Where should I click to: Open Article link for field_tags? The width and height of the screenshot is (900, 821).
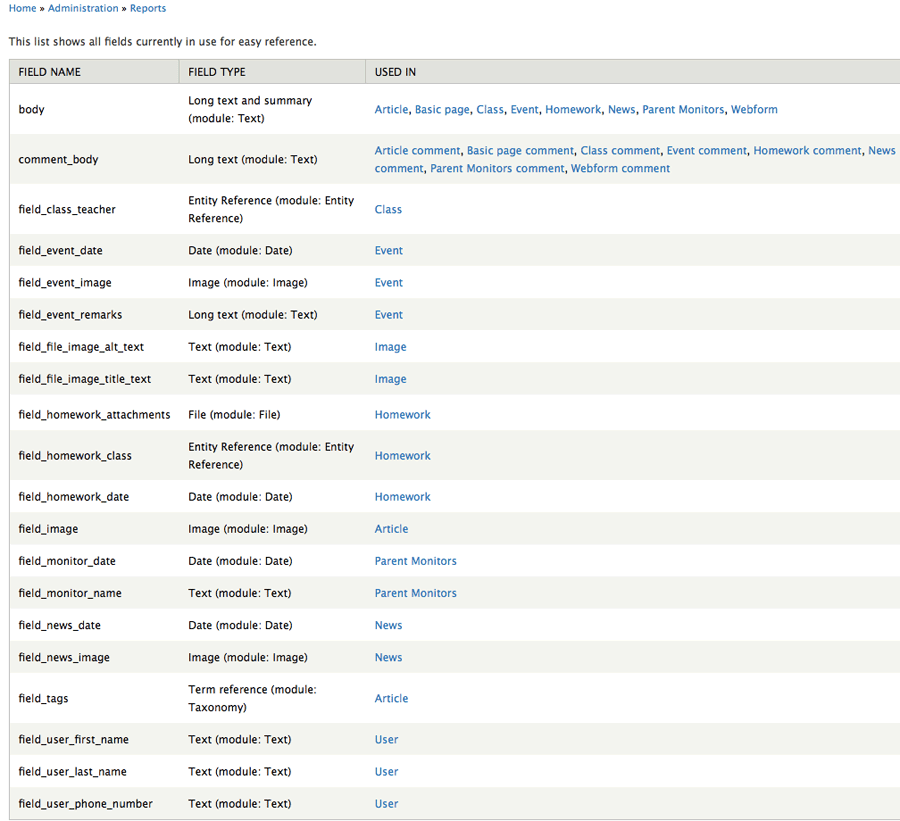click(391, 698)
